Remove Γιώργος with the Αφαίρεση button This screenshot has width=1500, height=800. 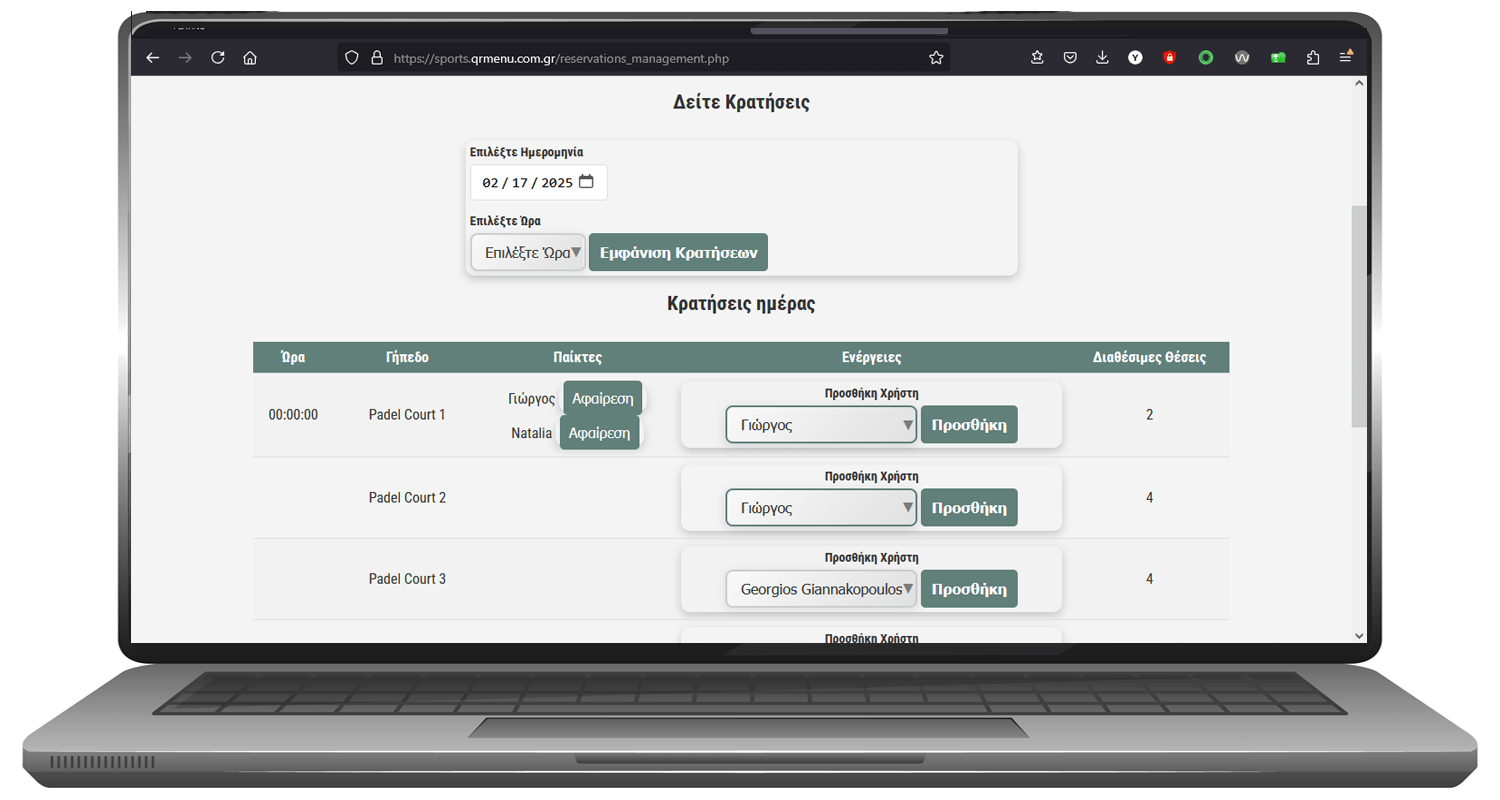point(602,398)
